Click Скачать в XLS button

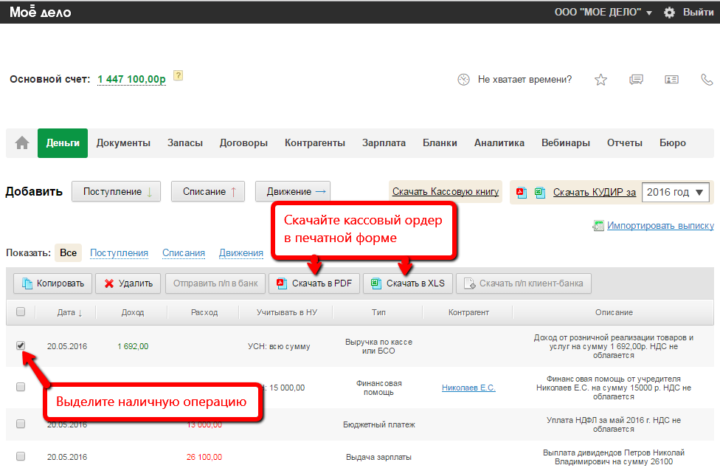[x=408, y=283]
